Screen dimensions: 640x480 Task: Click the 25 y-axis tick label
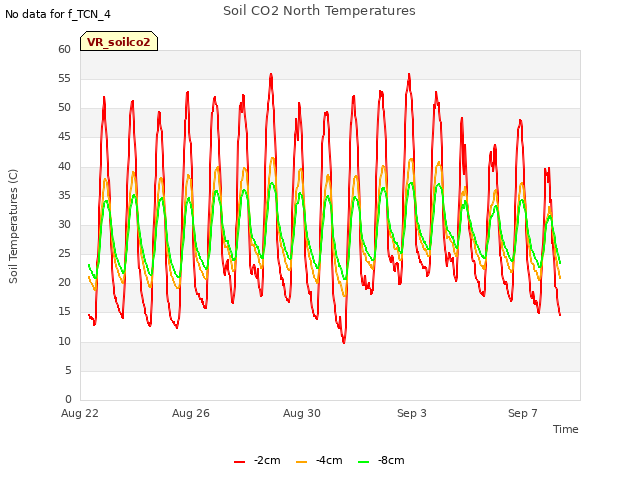[x=64, y=253]
